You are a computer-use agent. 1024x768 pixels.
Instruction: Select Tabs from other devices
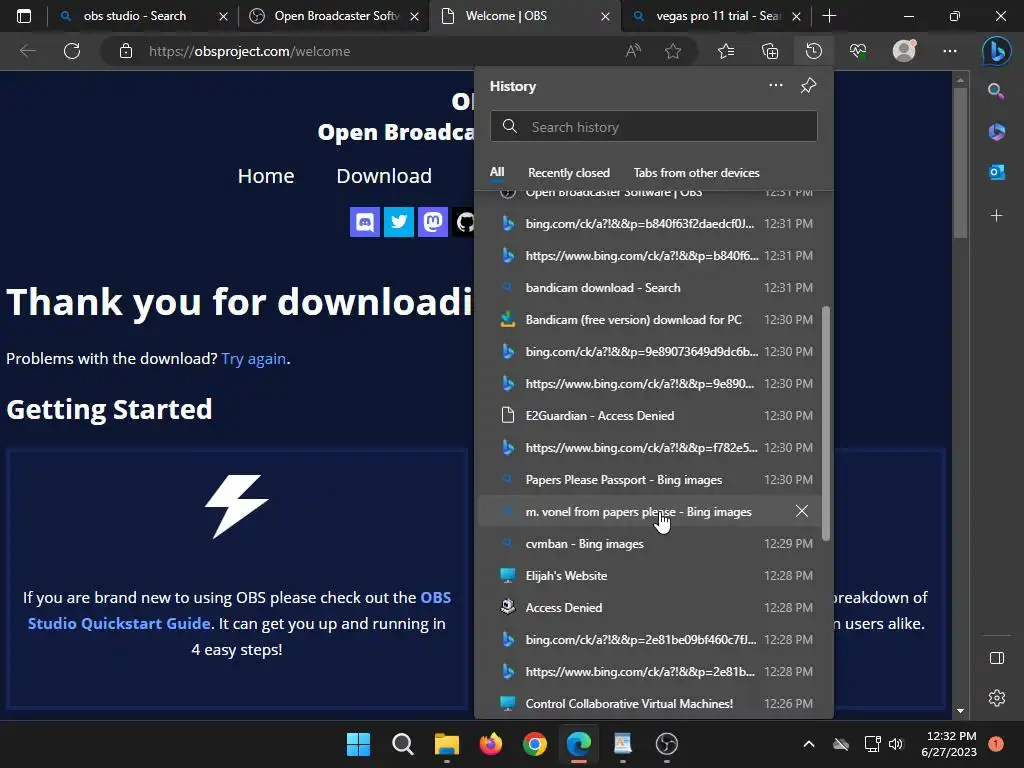point(696,173)
